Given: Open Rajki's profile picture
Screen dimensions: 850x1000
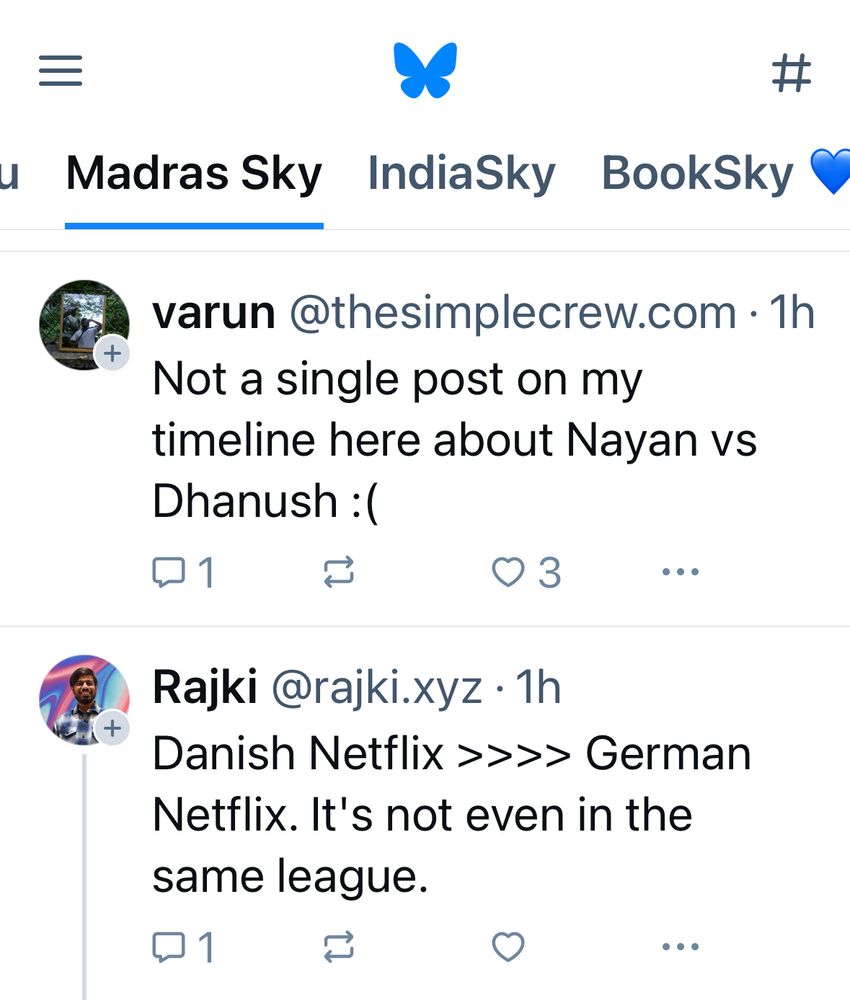Looking at the screenshot, I should pos(80,696).
